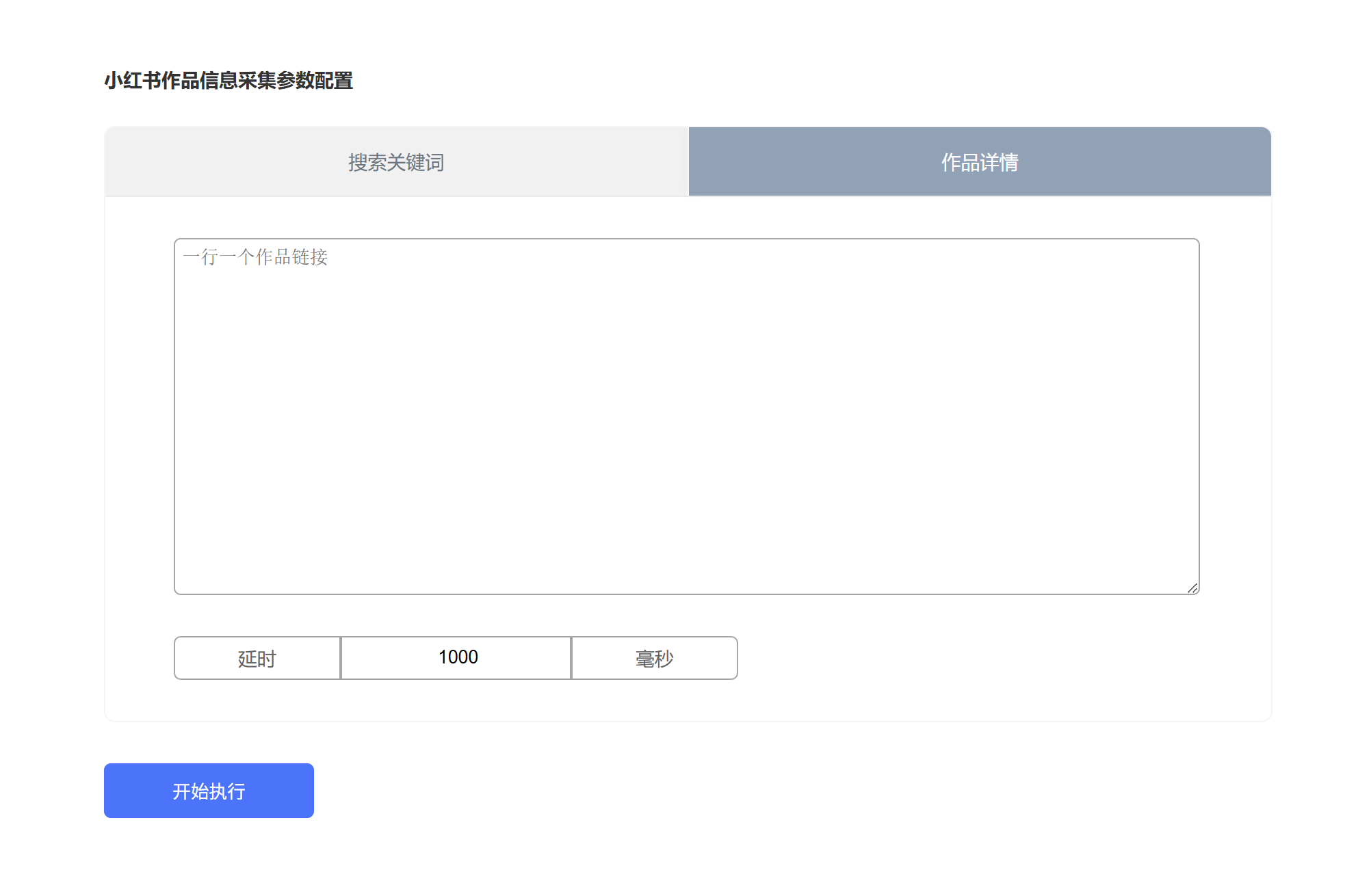
Task: Click the 毫秒 text after the number field
Action: pyautogui.click(x=654, y=659)
